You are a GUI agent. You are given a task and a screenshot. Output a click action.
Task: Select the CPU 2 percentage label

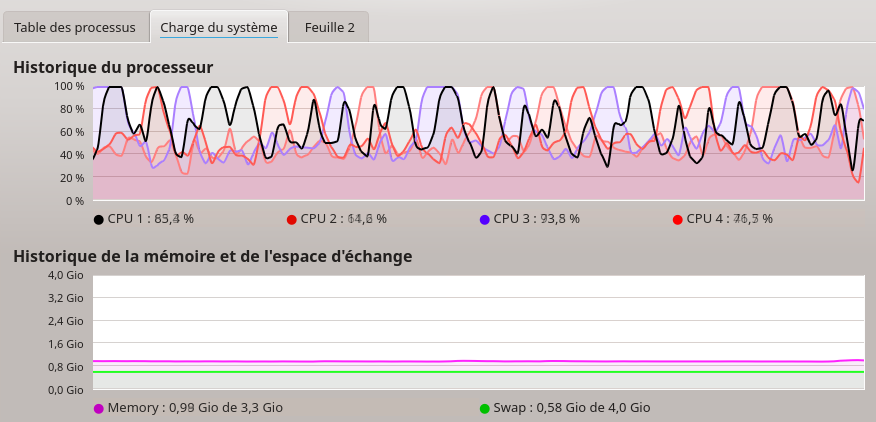click(344, 219)
